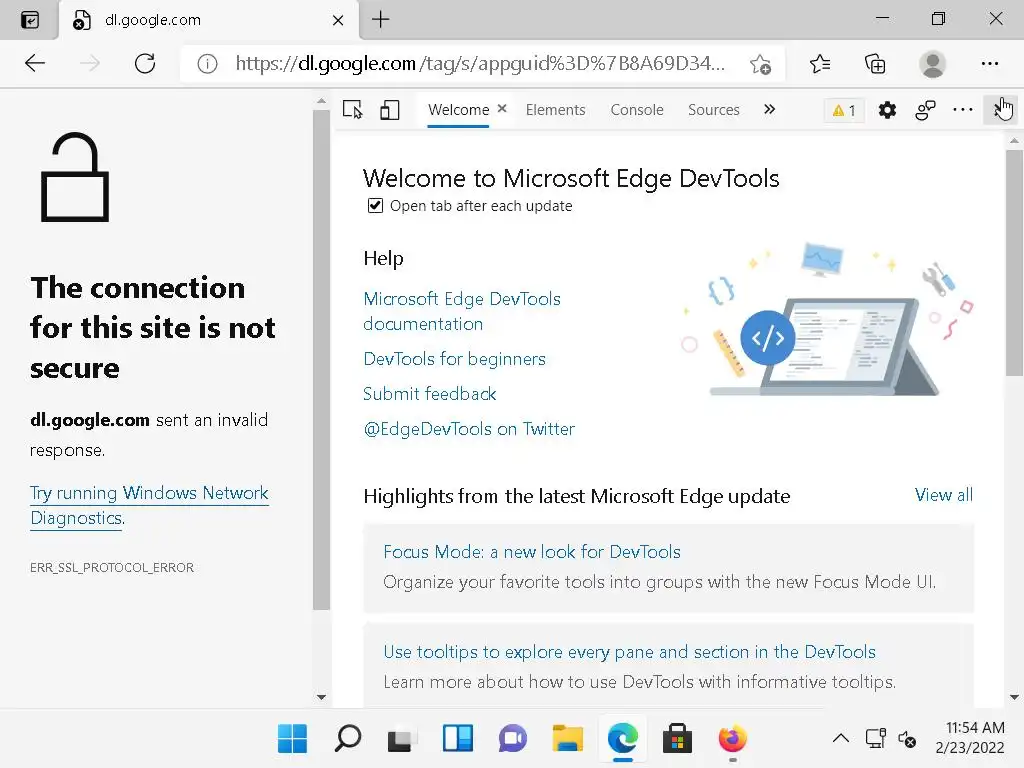Click View all highlights link
1024x768 pixels.
coord(943,495)
